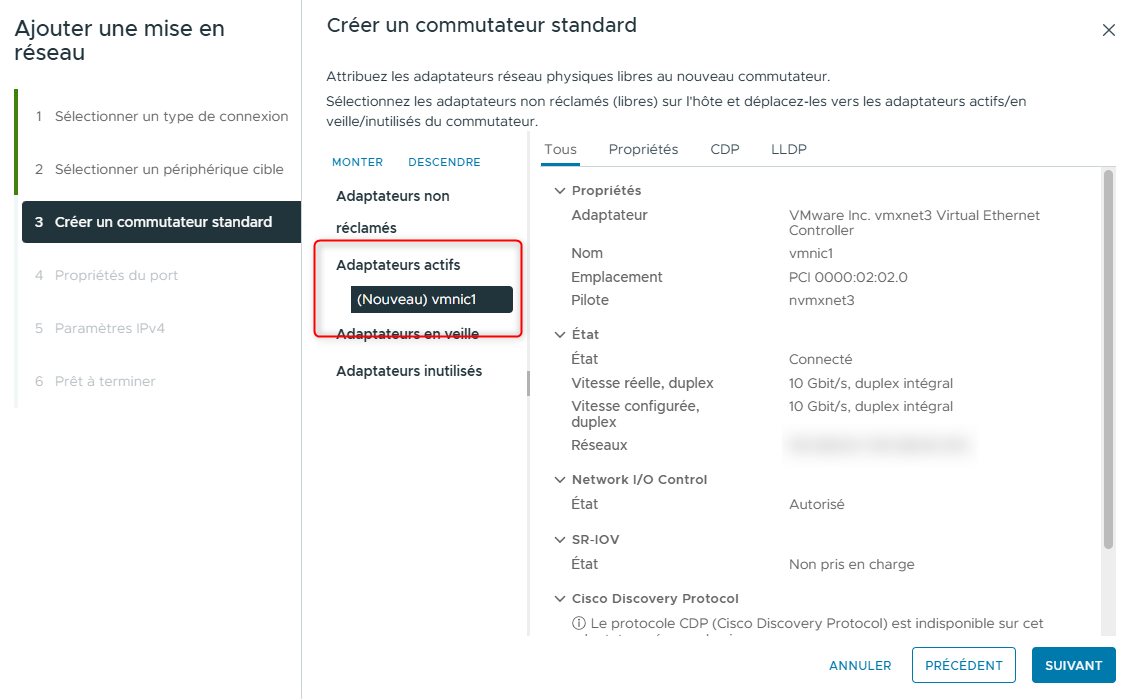Switch to the Propriétés tab
This screenshot has width=1131, height=699.
click(643, 148)
